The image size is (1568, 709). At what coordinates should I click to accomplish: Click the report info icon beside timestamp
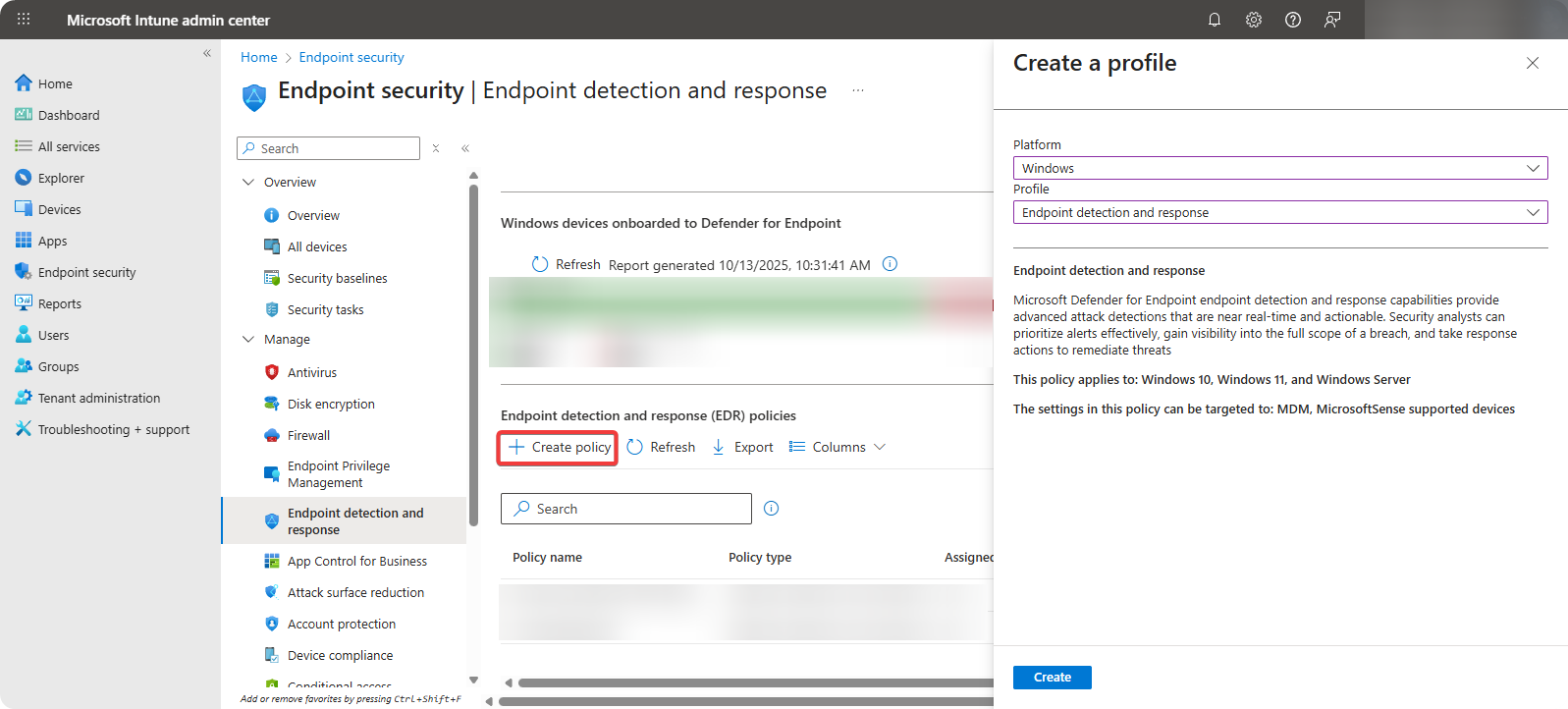(890, 264)
